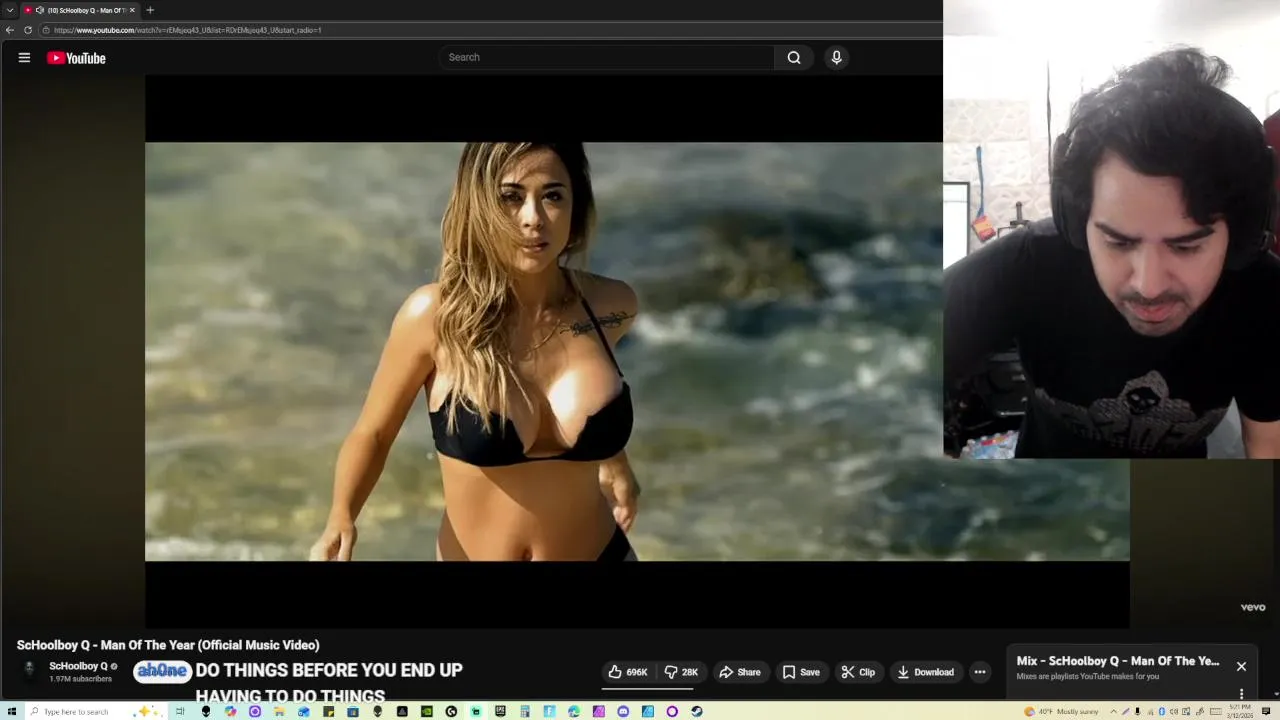Open the ScHoolboy Q channel name link
Viewport: 1280px width, 720px height.
[78, 666]
